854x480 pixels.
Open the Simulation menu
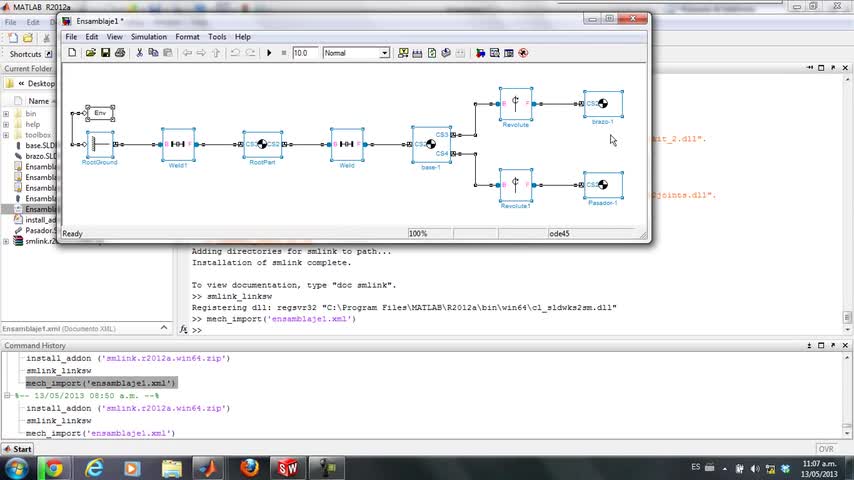tap(149, 37)
